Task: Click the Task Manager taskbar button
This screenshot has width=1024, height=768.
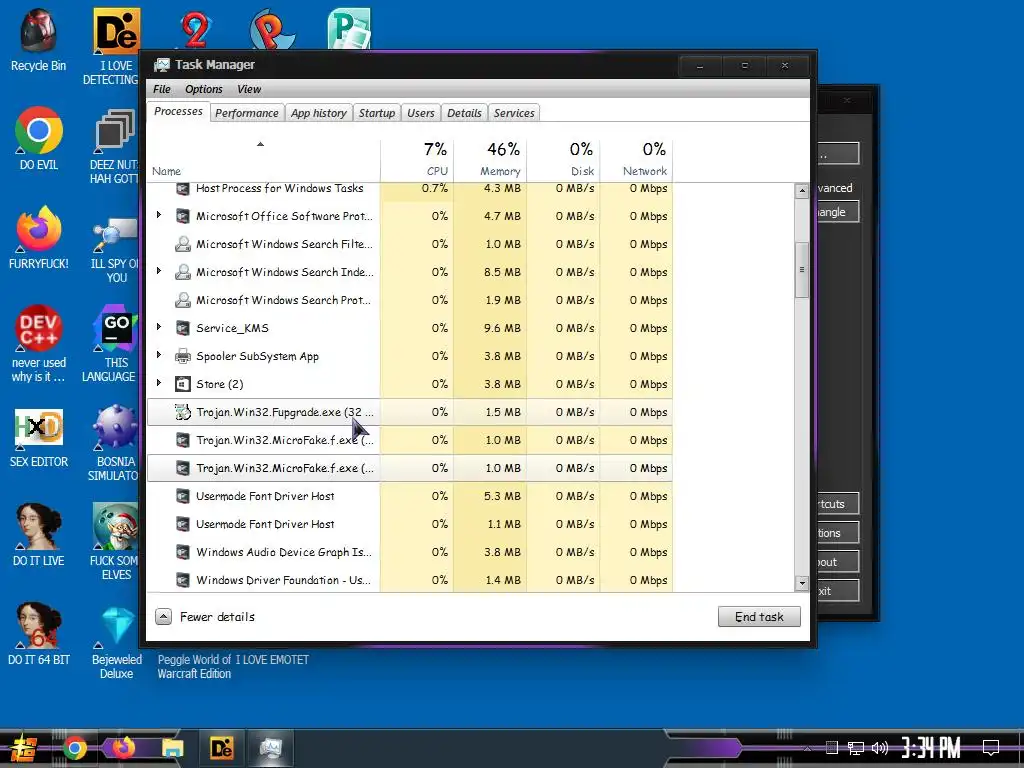Action: pyautogui.click(x=270, y=748)
